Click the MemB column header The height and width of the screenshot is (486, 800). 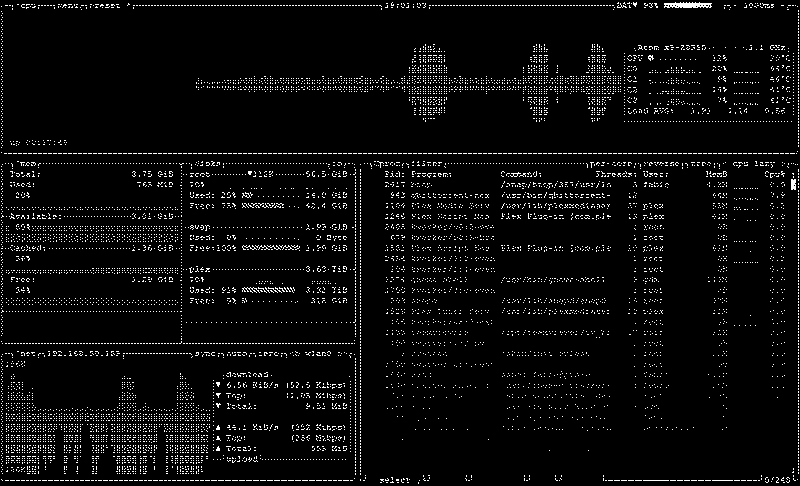[x=716, y=174]
